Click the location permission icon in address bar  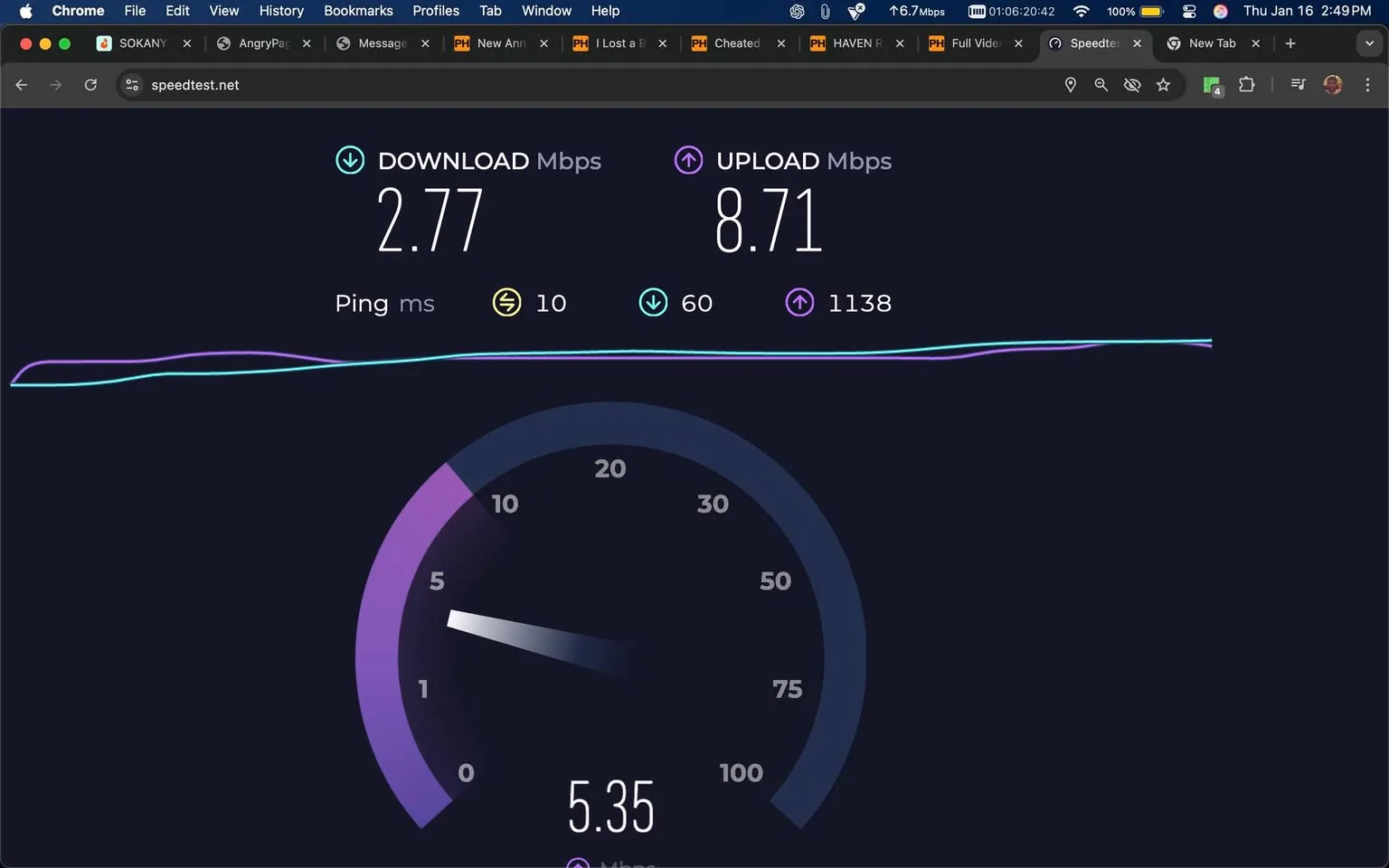point(1070,84)
